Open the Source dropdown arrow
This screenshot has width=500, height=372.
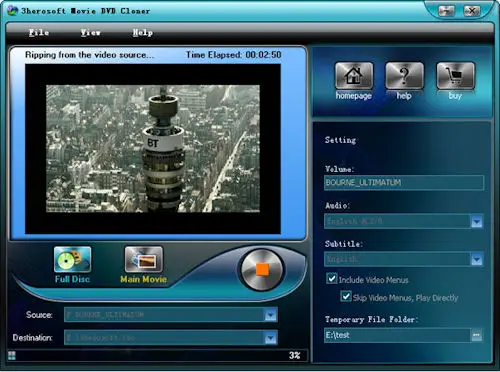[x=271, y=315]
